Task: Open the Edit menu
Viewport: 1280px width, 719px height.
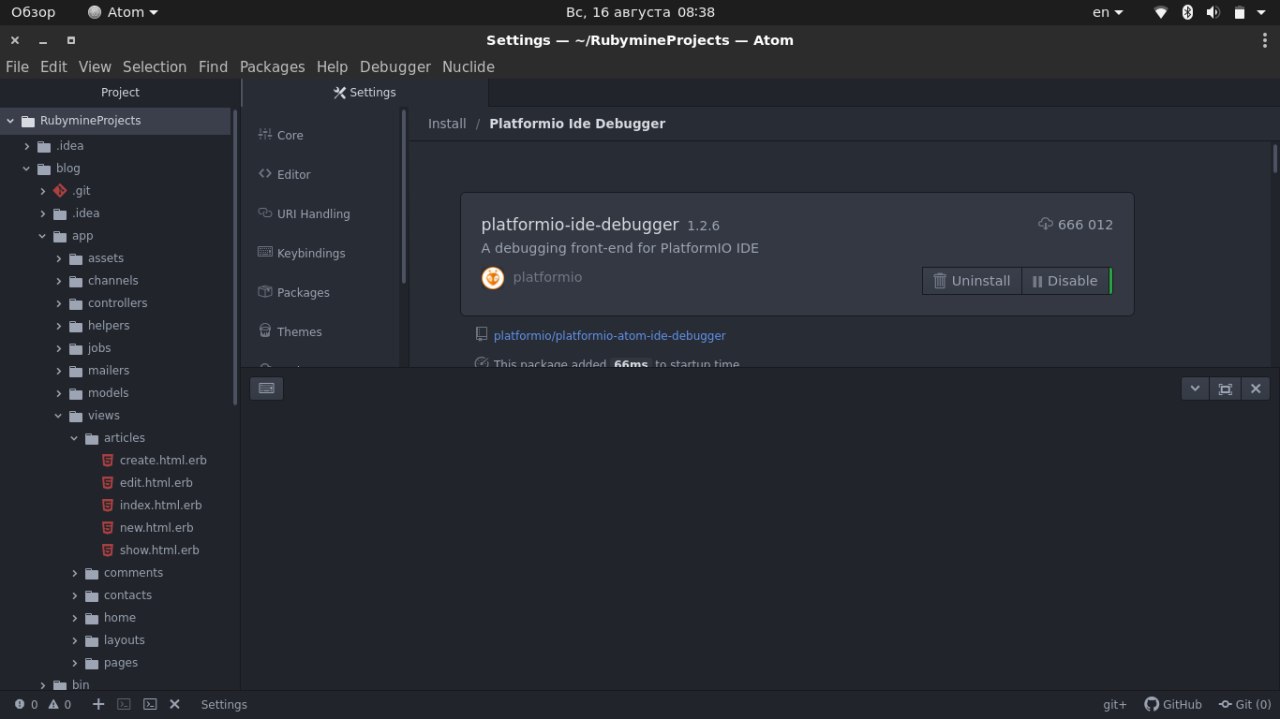Action: [54, 67]
